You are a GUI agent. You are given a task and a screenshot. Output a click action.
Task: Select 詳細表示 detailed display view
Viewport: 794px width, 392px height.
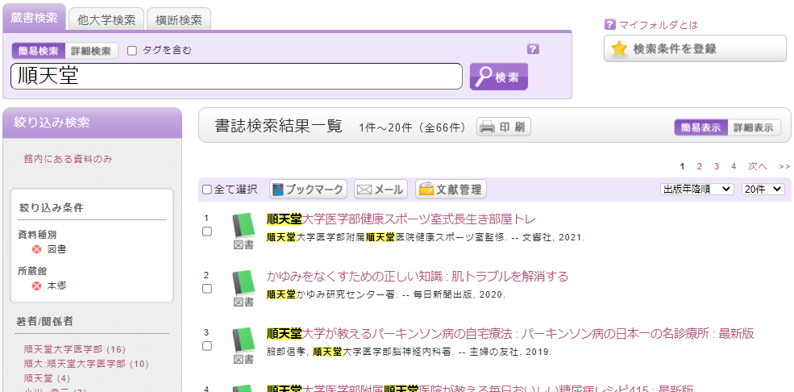coord(754,128)
